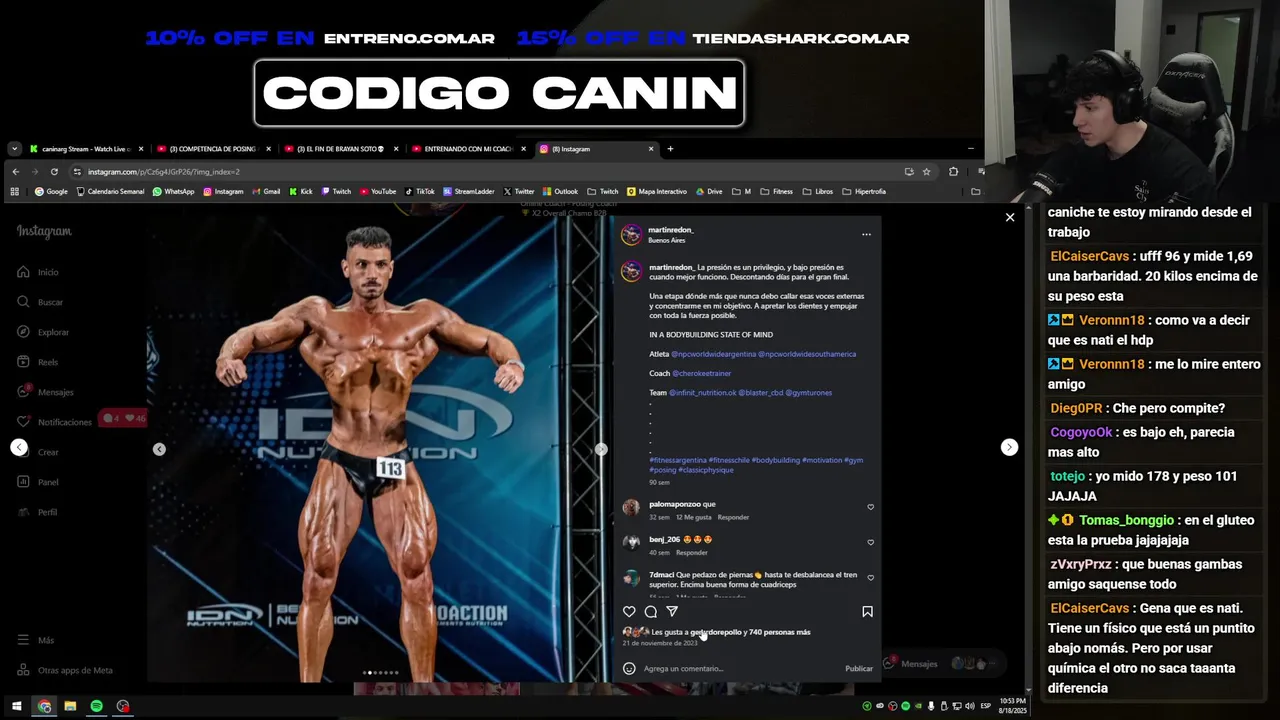The image size is (1280, 720).
Task: Open Mensajes in Instagram sidebar
Action: pyautogui.click(x=44, y=392)
